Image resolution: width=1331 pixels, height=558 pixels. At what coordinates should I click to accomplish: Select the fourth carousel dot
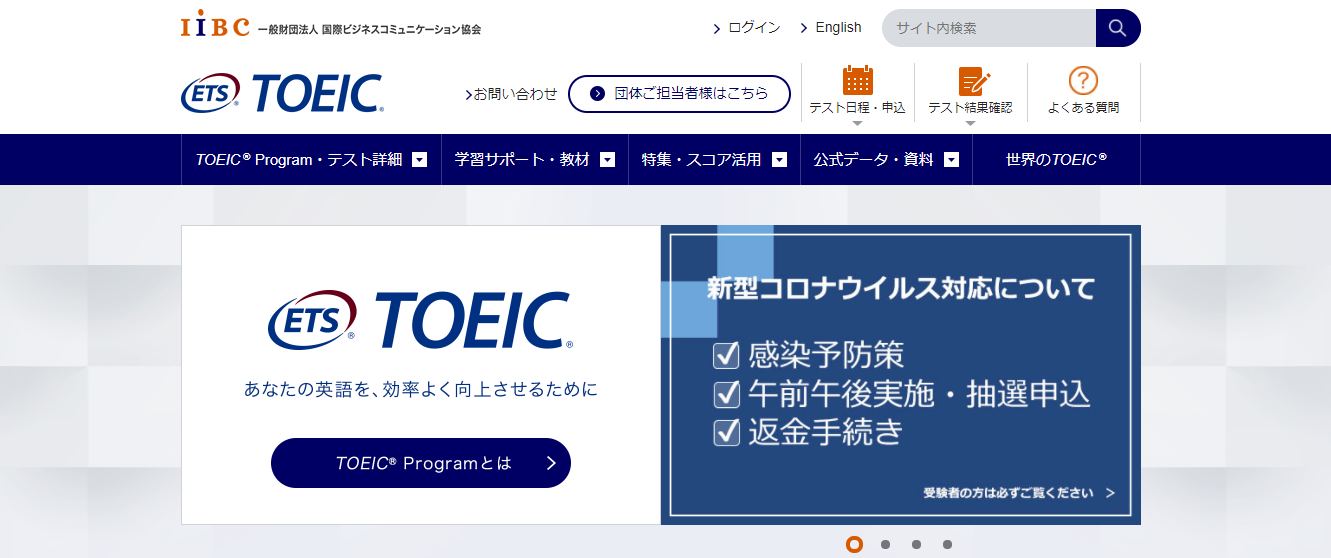pyautogui.click(x=947, y=545)
